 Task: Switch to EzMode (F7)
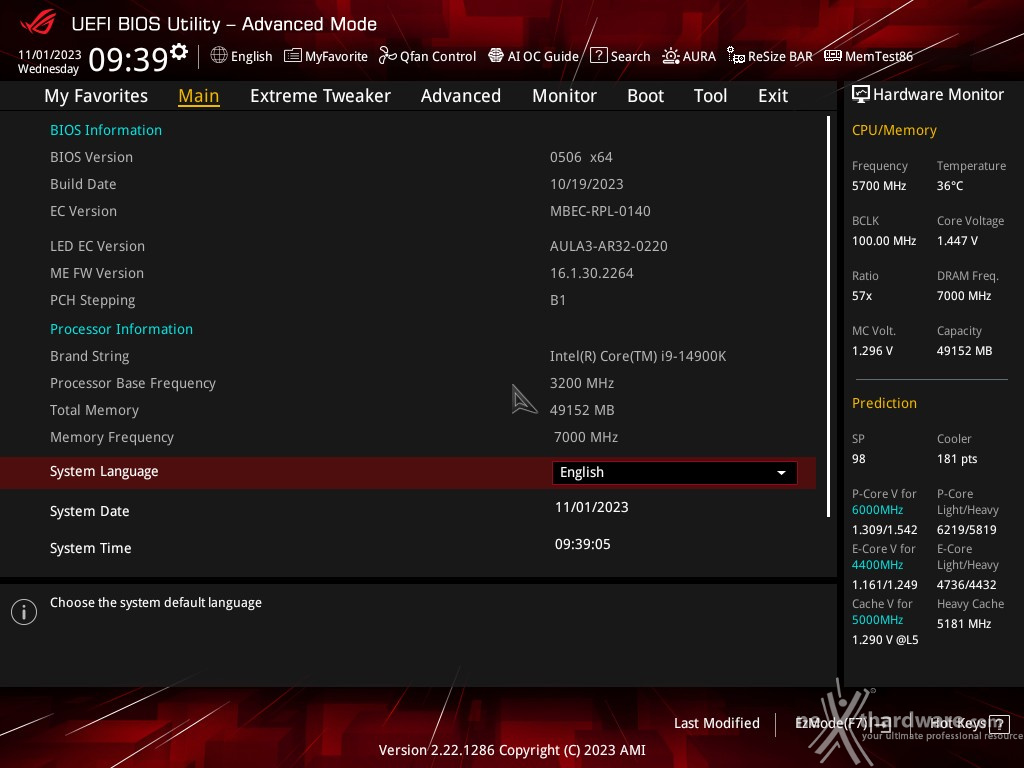[x=842, y=724]
